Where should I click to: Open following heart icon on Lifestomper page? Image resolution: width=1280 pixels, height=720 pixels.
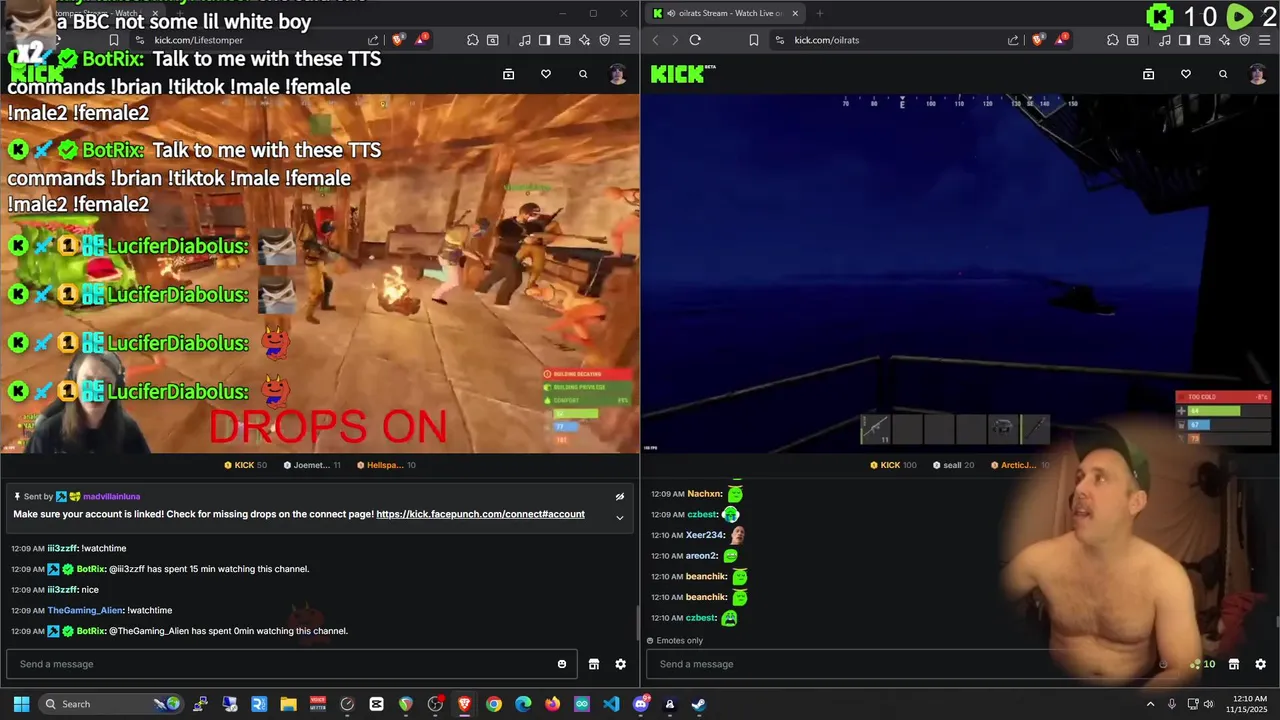[545, 74]
